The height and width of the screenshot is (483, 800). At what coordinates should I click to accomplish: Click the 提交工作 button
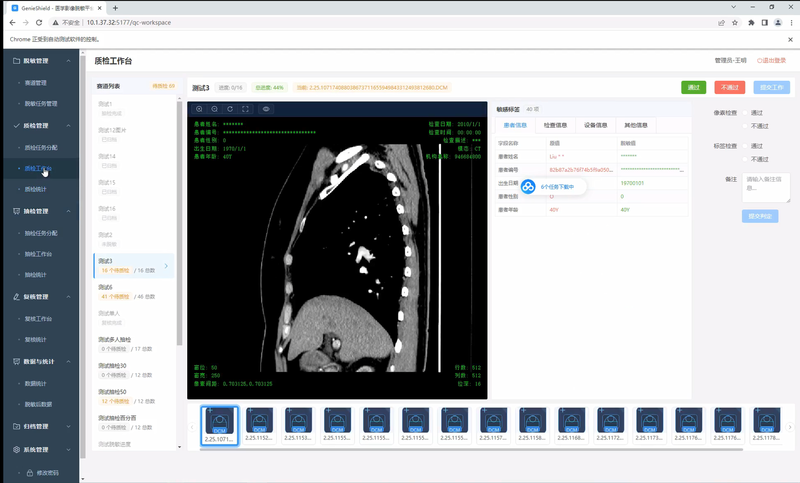(x=771, y=87)
